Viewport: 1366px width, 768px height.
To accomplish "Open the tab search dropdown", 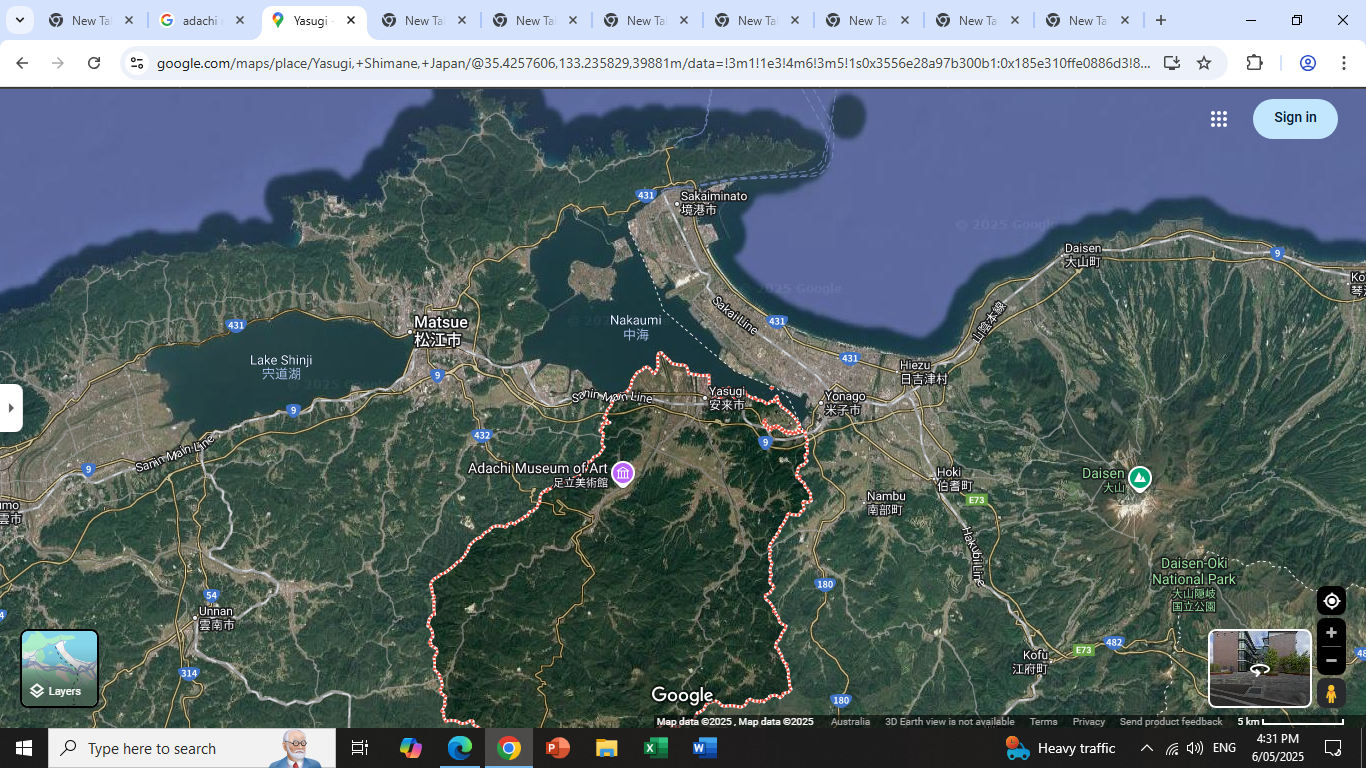I will point(19,20).
